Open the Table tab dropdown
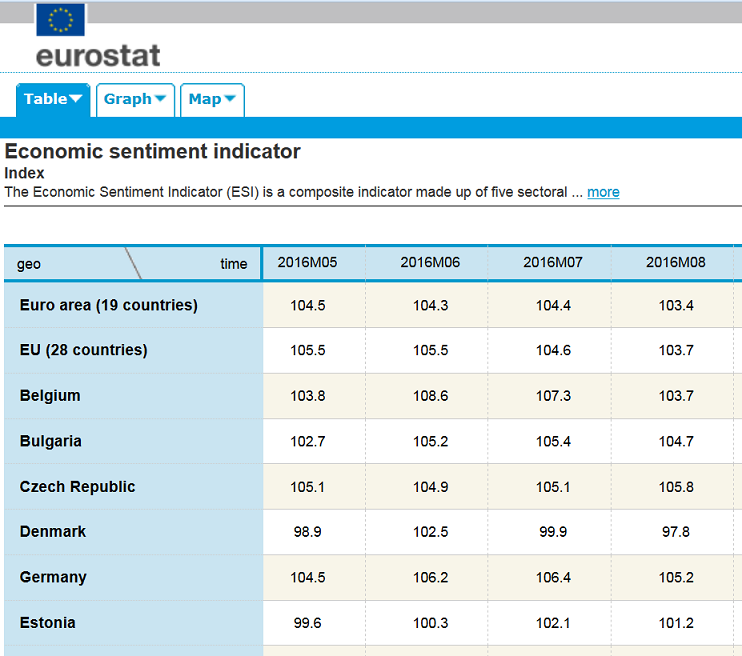Screen dimensions: 742x656 [53, 99]
